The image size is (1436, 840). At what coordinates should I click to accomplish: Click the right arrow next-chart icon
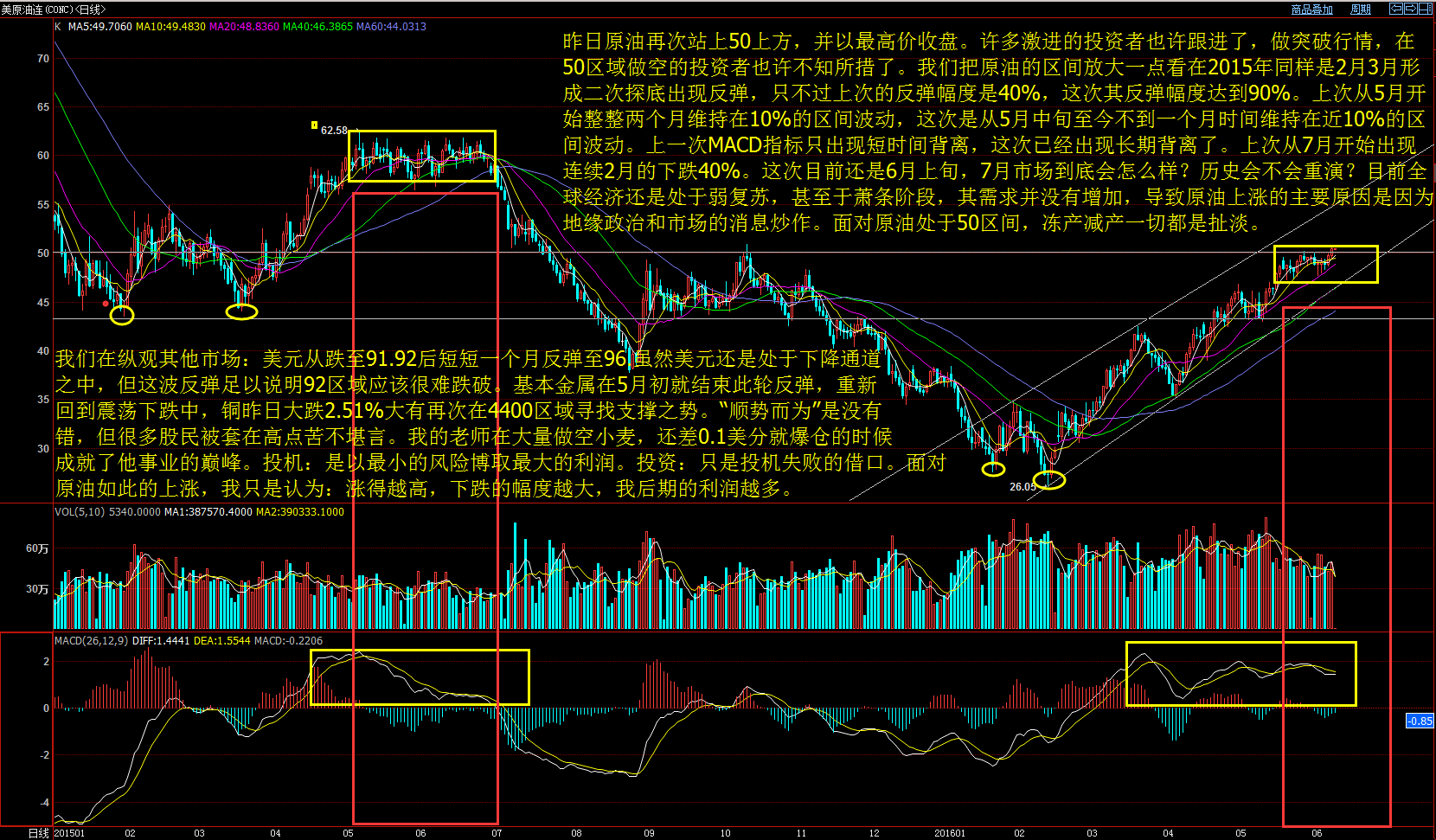coord(1410,9)
